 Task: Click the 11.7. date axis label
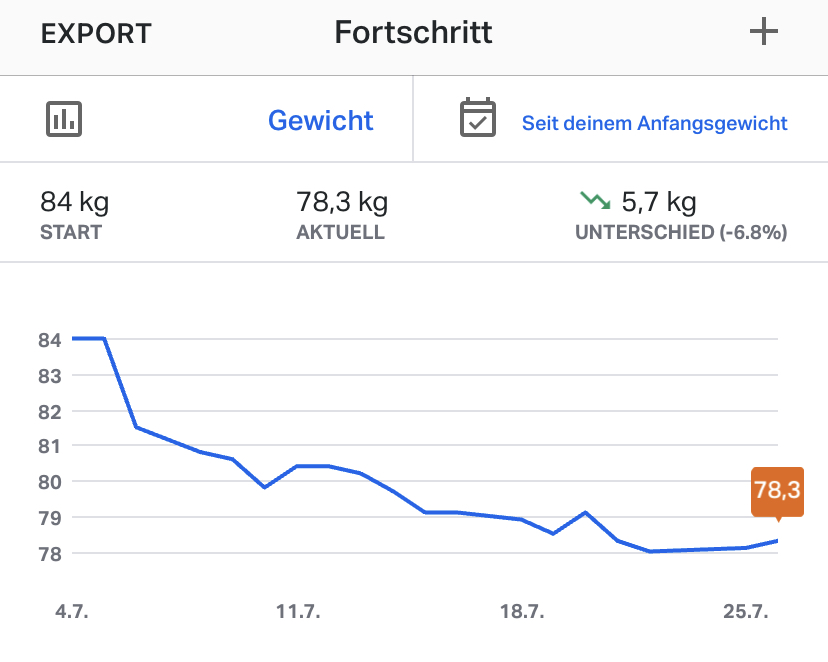(298, 612)
